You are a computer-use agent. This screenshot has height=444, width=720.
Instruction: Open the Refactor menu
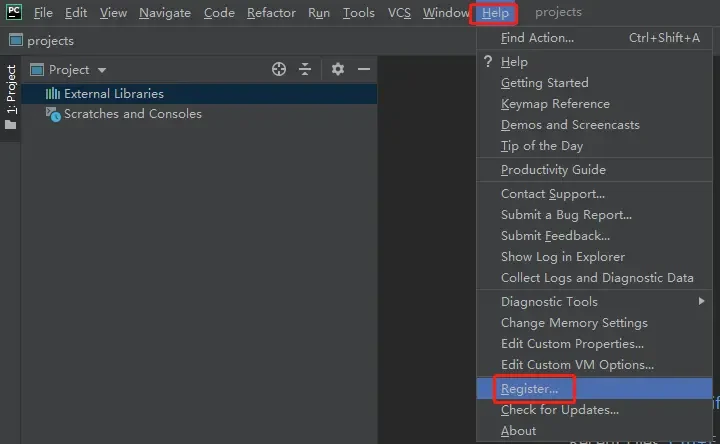(x=271, y=13)
